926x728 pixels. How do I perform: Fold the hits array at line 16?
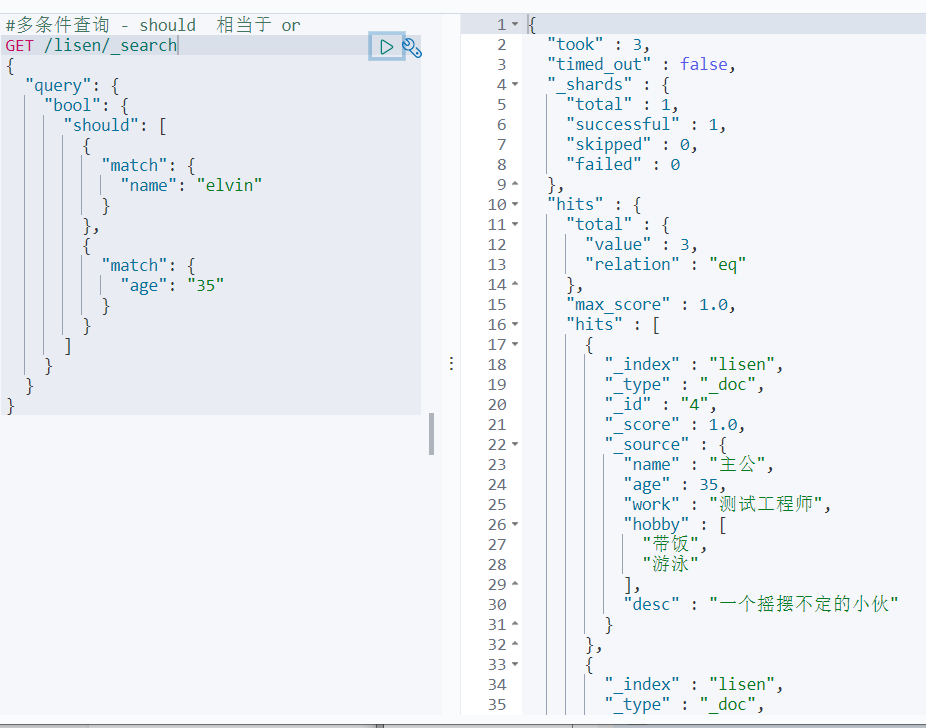[x=515, y=324]
